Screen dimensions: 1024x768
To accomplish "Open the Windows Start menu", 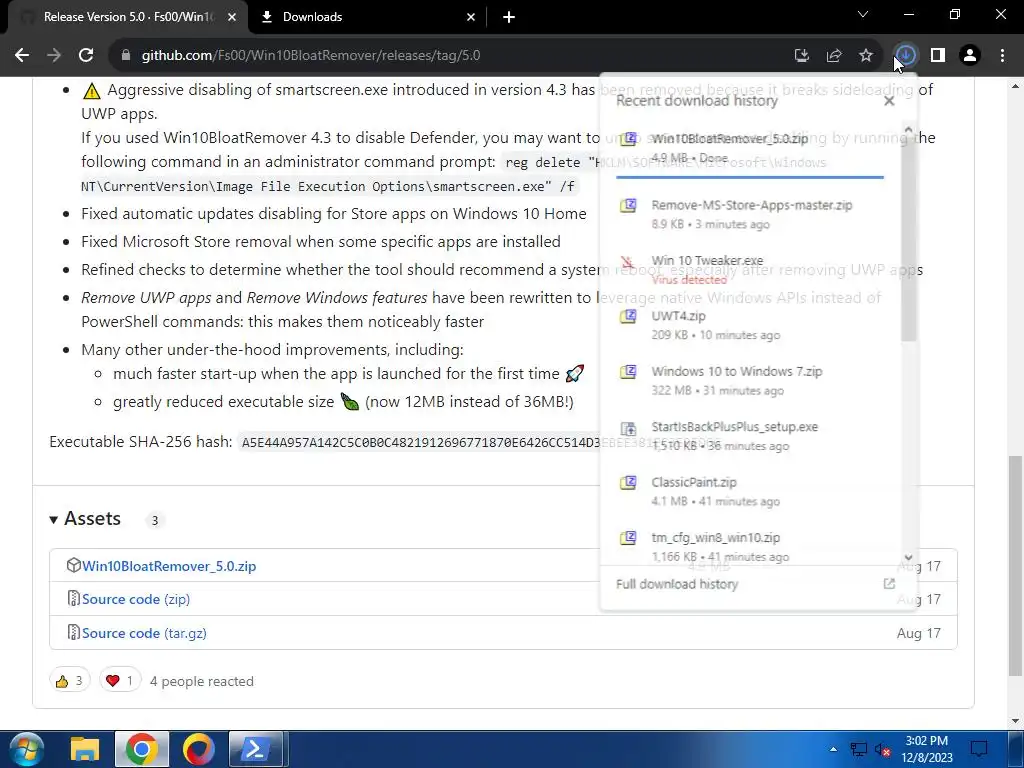I will (x=26, y=749).
